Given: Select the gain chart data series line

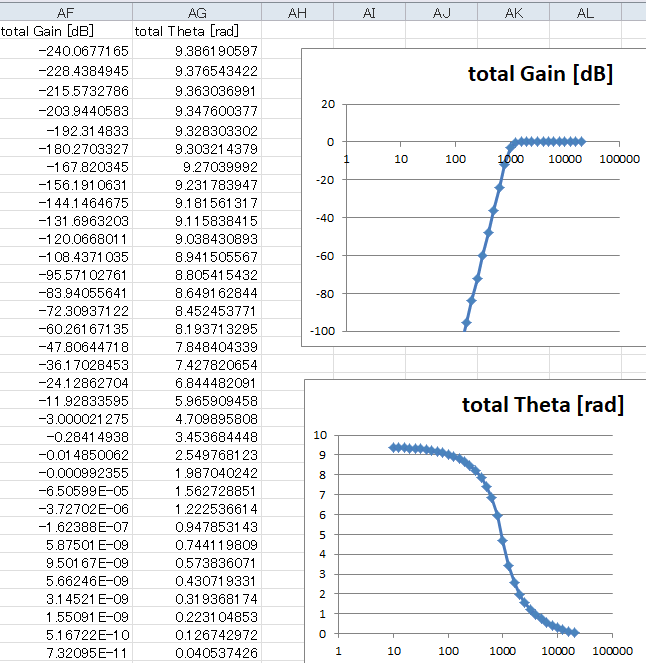Looking at the screenshot, I should [488, 233].
